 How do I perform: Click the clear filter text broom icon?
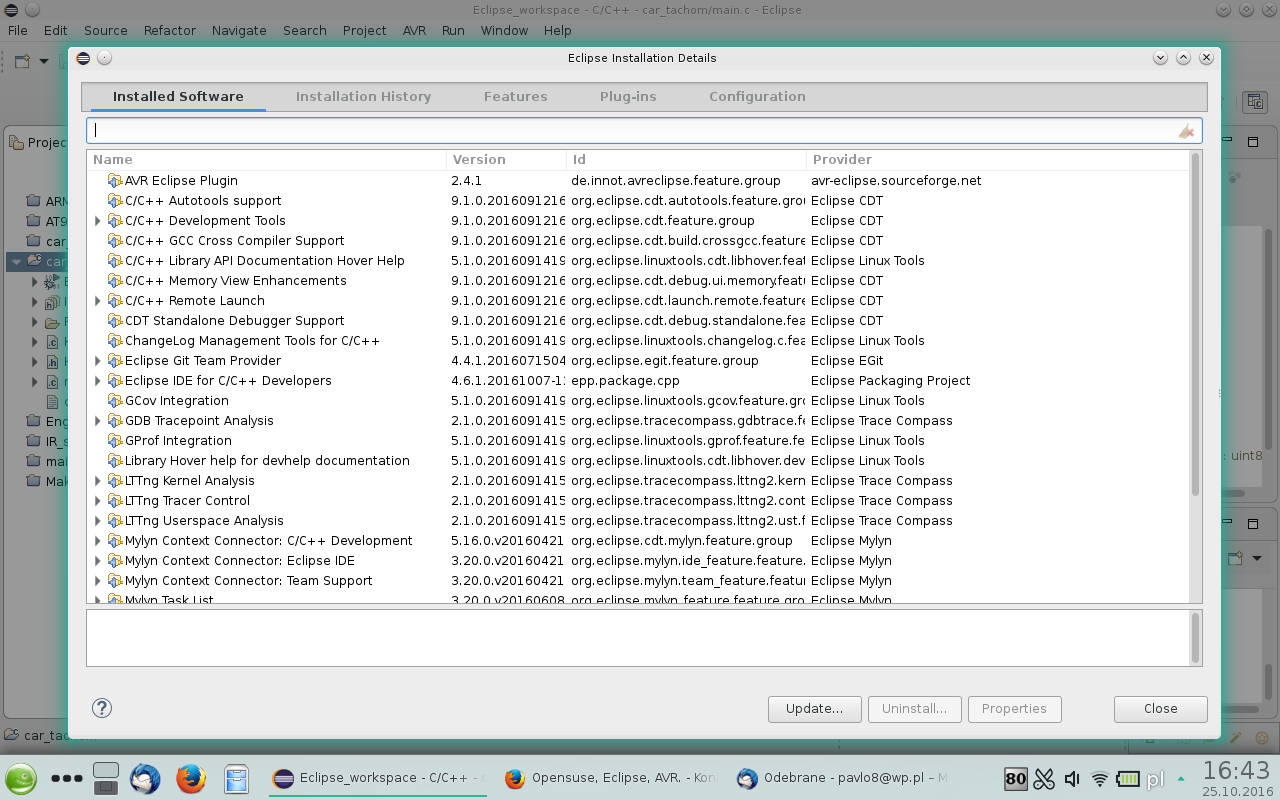(x=1186, y=131)
